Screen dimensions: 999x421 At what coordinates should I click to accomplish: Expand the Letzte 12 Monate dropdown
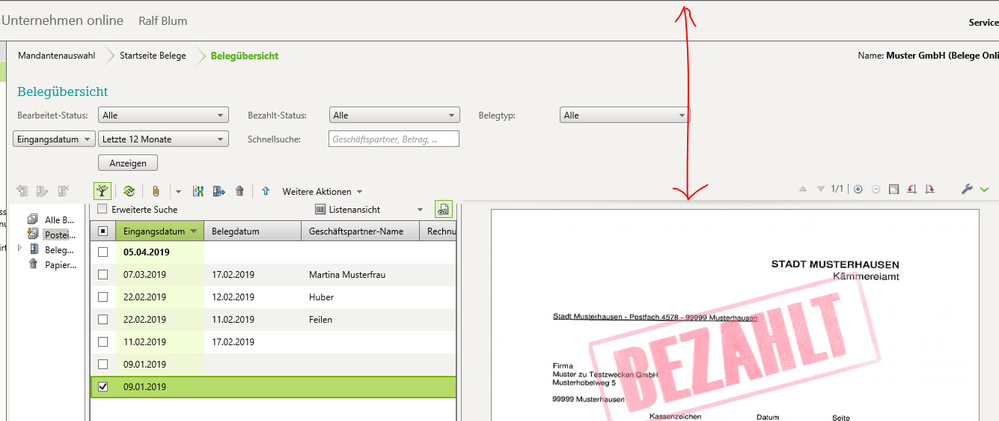tap(164, 139)
